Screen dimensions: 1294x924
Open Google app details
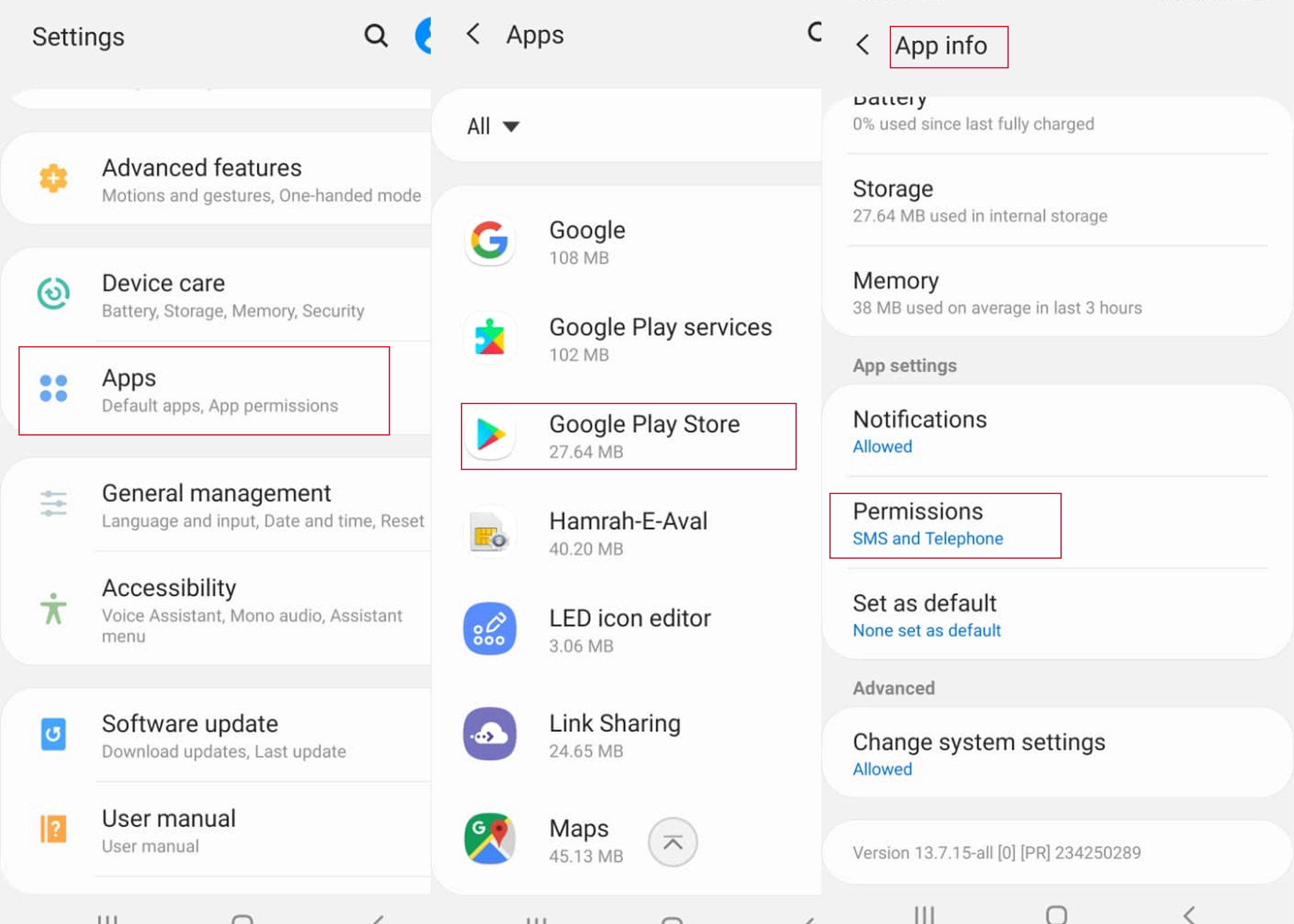pos(631,239)
